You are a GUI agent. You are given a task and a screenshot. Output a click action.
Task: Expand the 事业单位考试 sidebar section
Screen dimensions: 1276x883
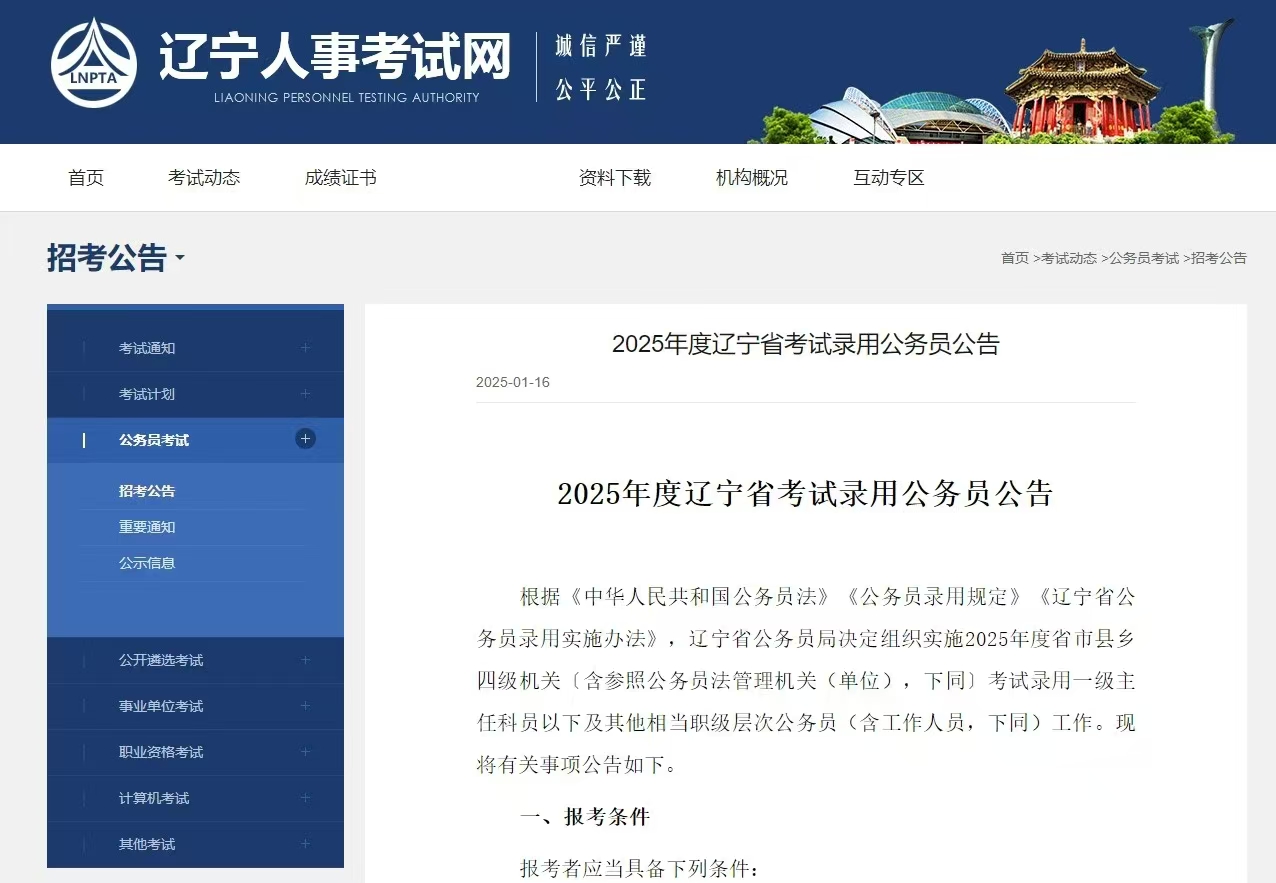[x=305, y=706]
